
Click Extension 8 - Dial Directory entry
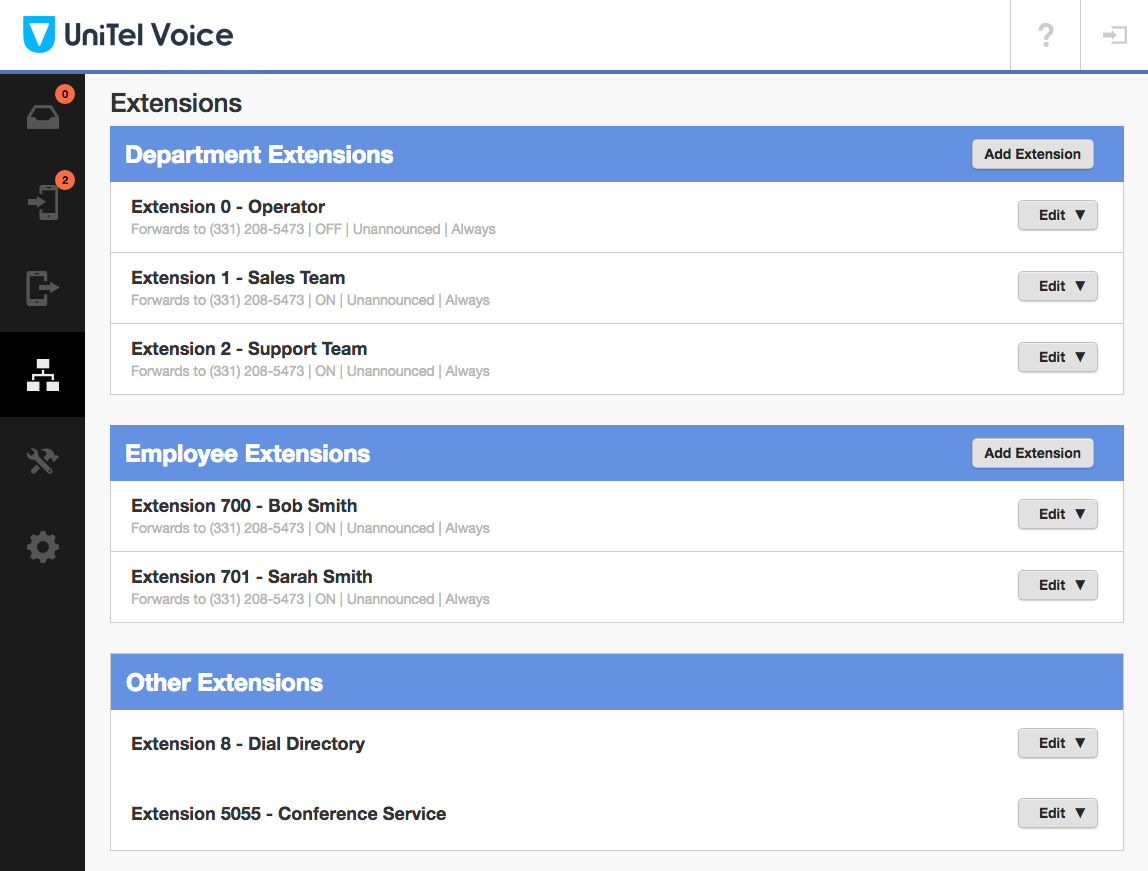pyautogui.click(x=247, y=744)
